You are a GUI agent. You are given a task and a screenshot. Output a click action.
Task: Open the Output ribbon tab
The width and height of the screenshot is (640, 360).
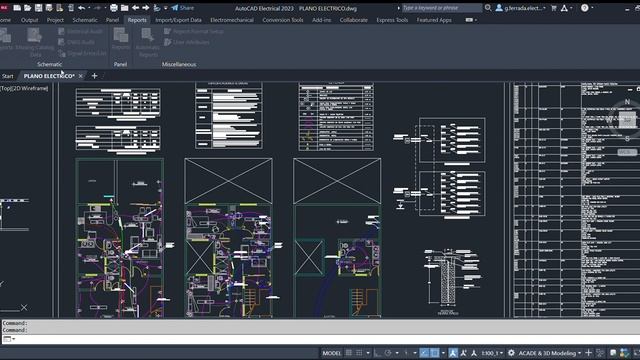[x=29, y=20]
